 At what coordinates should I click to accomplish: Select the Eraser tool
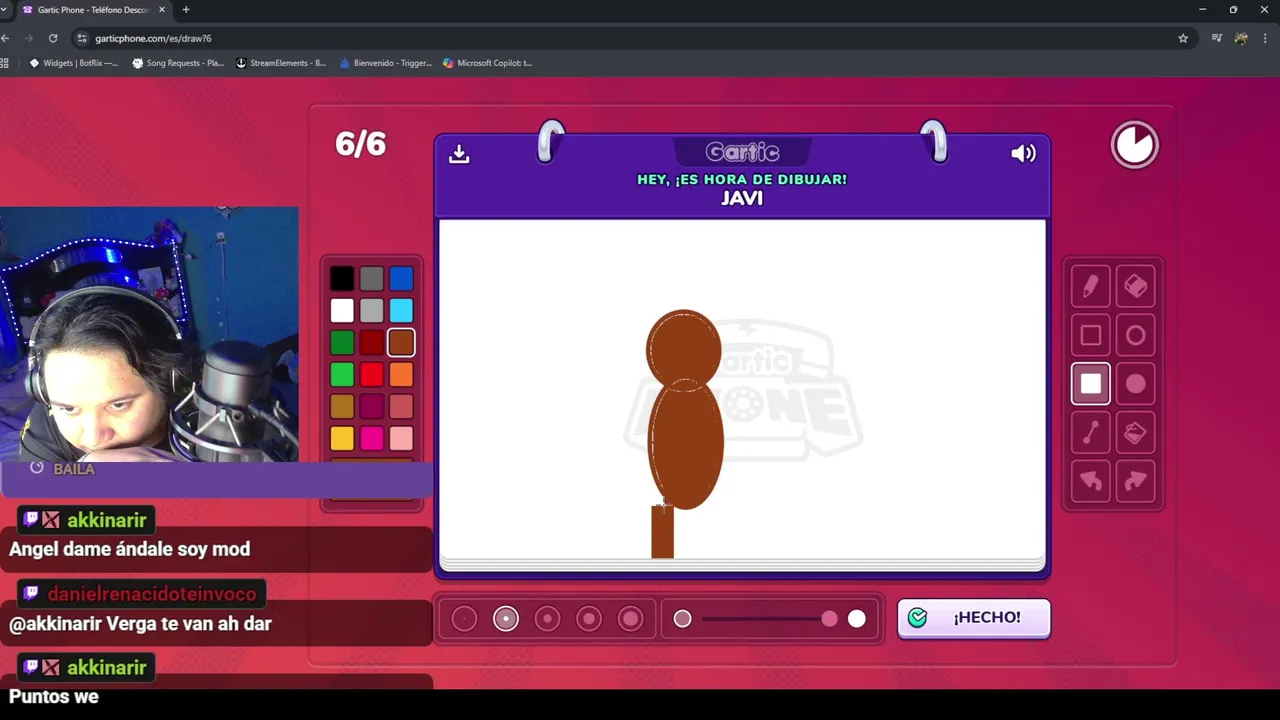[1135, 287]
